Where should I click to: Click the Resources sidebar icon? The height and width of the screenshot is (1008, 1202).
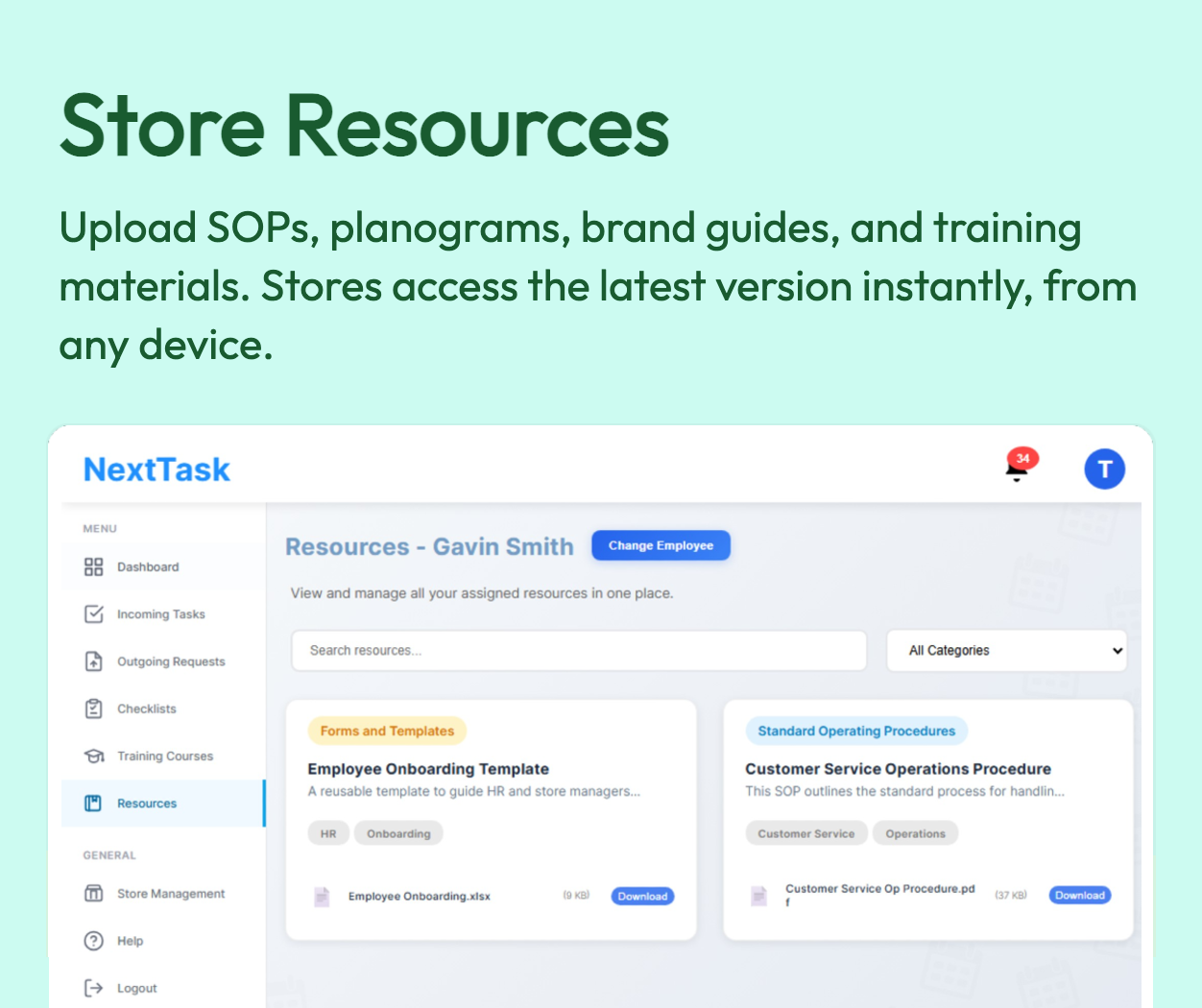[93, 804]
